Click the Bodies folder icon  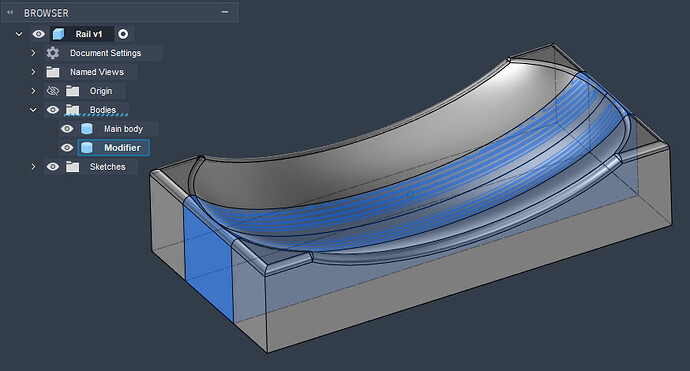pyautogui.click(x=72, y=109)
